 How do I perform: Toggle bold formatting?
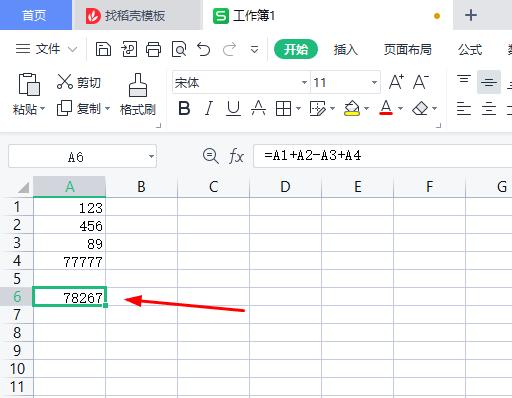(184, 108)
